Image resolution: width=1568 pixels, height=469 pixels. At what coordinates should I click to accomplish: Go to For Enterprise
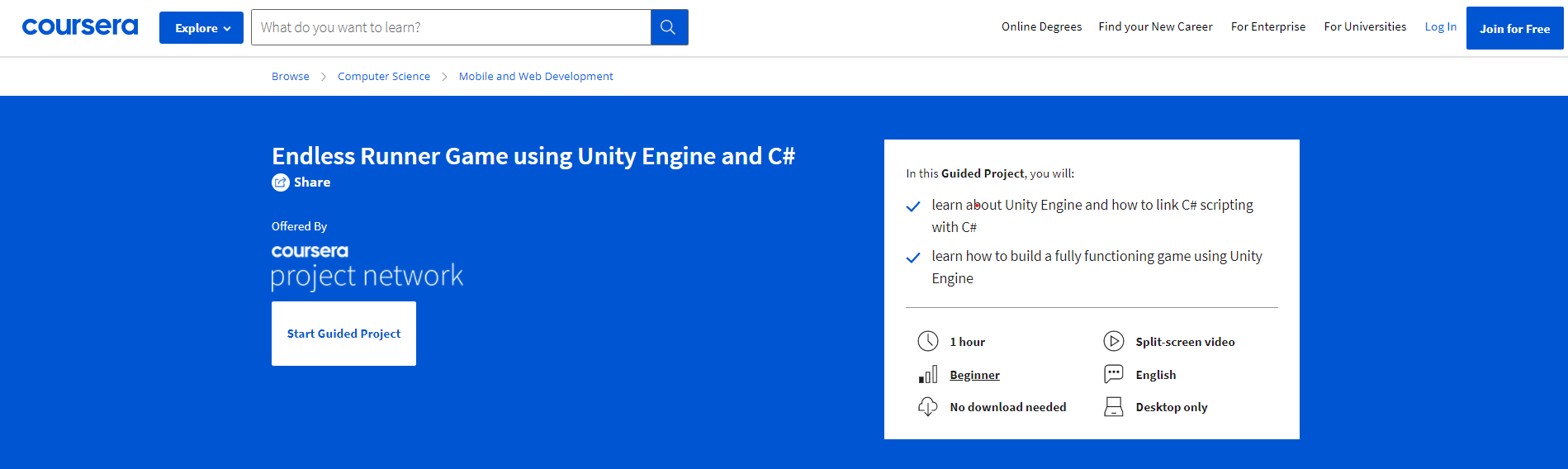click(1268, 26)
